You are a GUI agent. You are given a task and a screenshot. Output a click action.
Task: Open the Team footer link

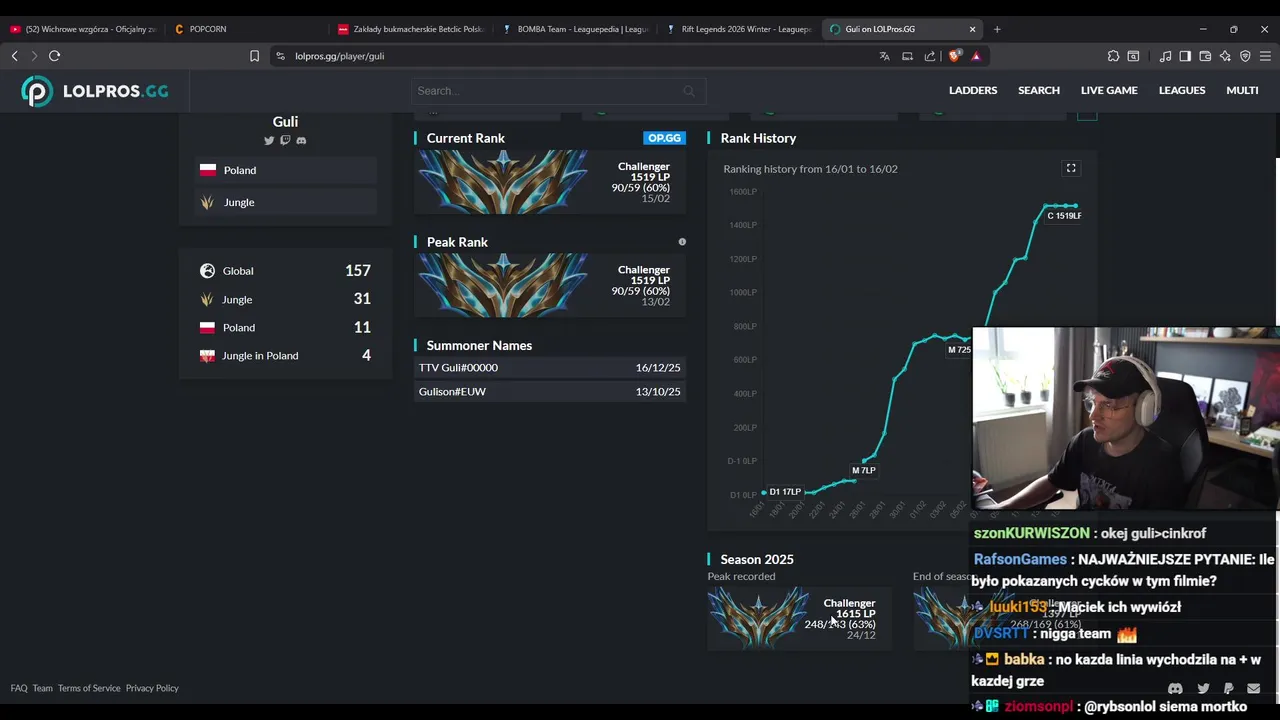(x=42, y=688)
